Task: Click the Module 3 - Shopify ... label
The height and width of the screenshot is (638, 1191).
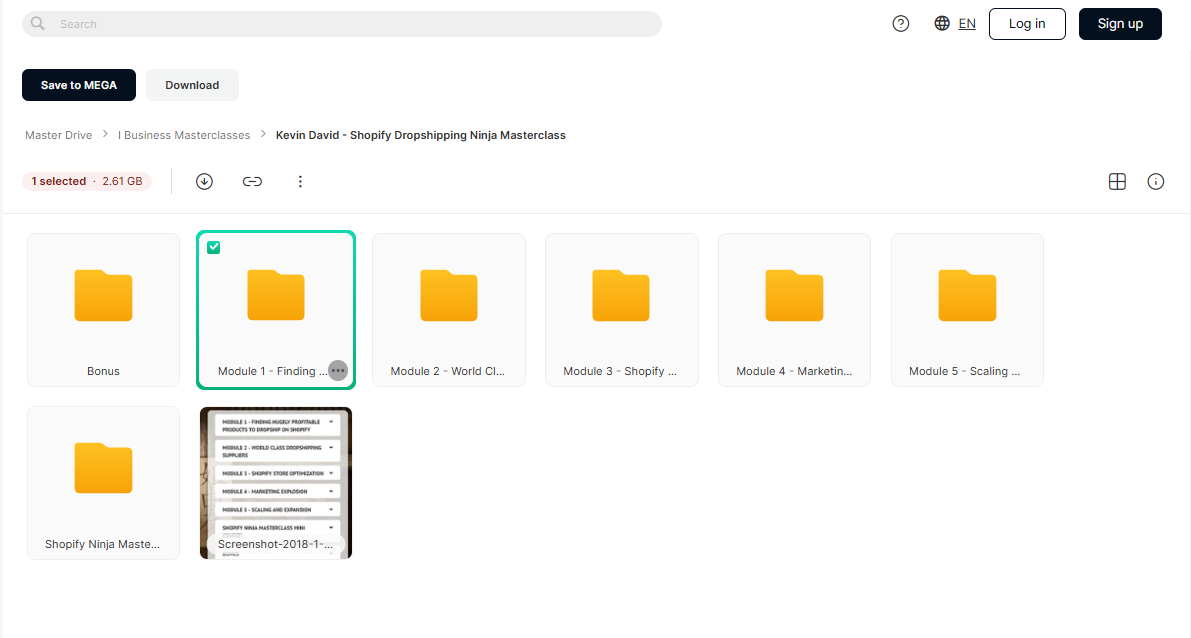Action: tap(620, 371)
